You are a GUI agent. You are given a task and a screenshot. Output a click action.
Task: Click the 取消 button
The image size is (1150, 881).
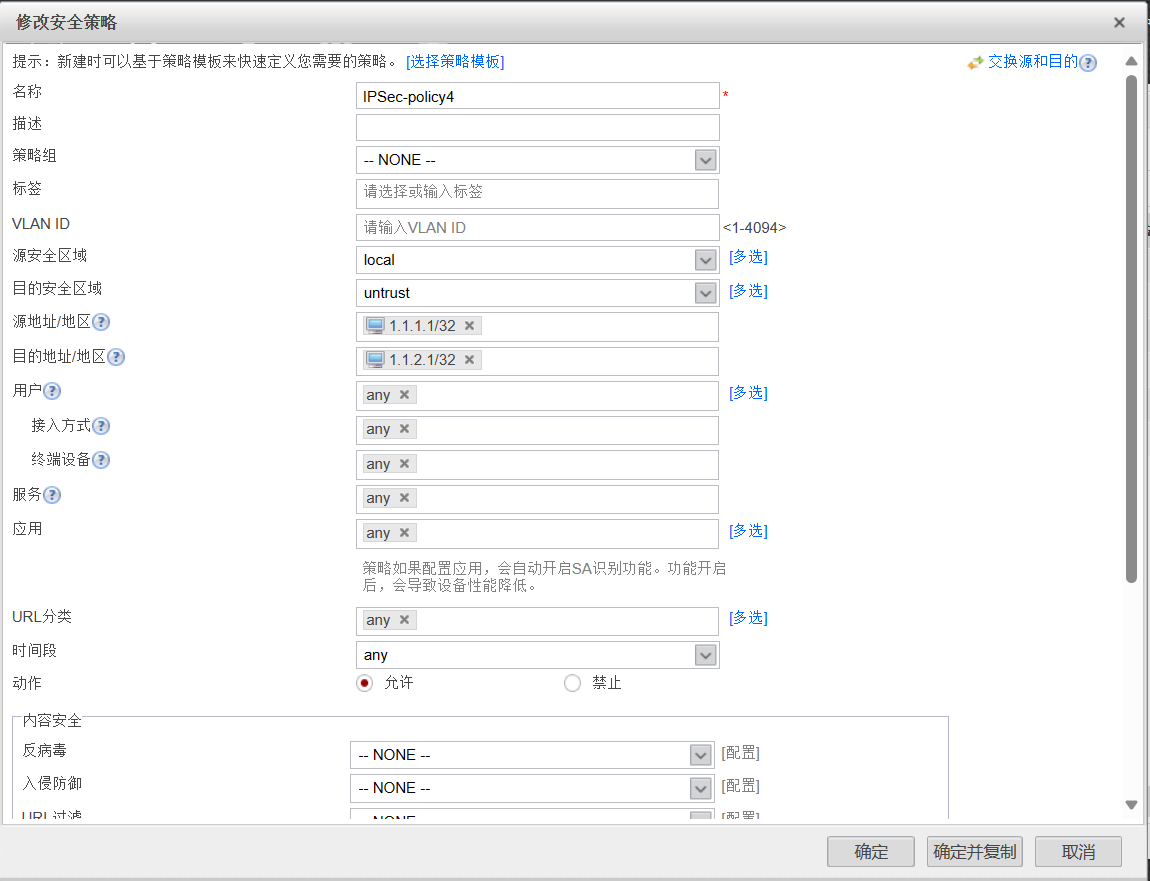[1078, 852]
